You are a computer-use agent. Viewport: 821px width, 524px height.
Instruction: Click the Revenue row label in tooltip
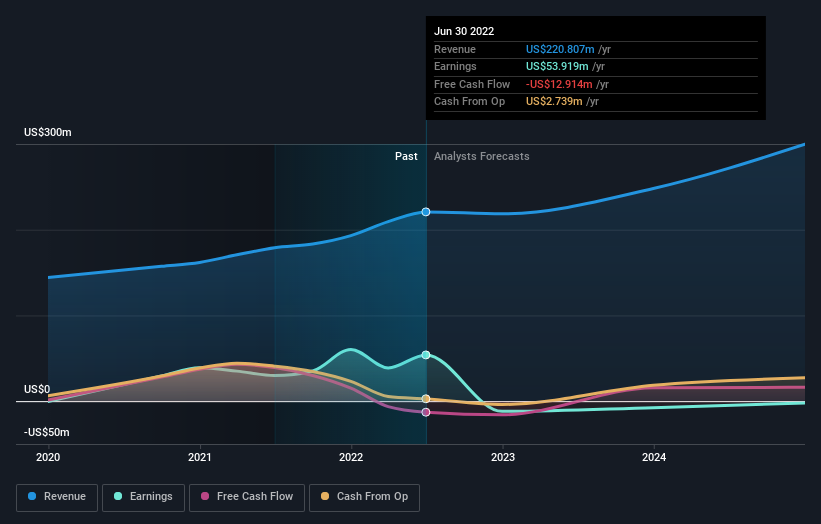(x=455, y=49)
